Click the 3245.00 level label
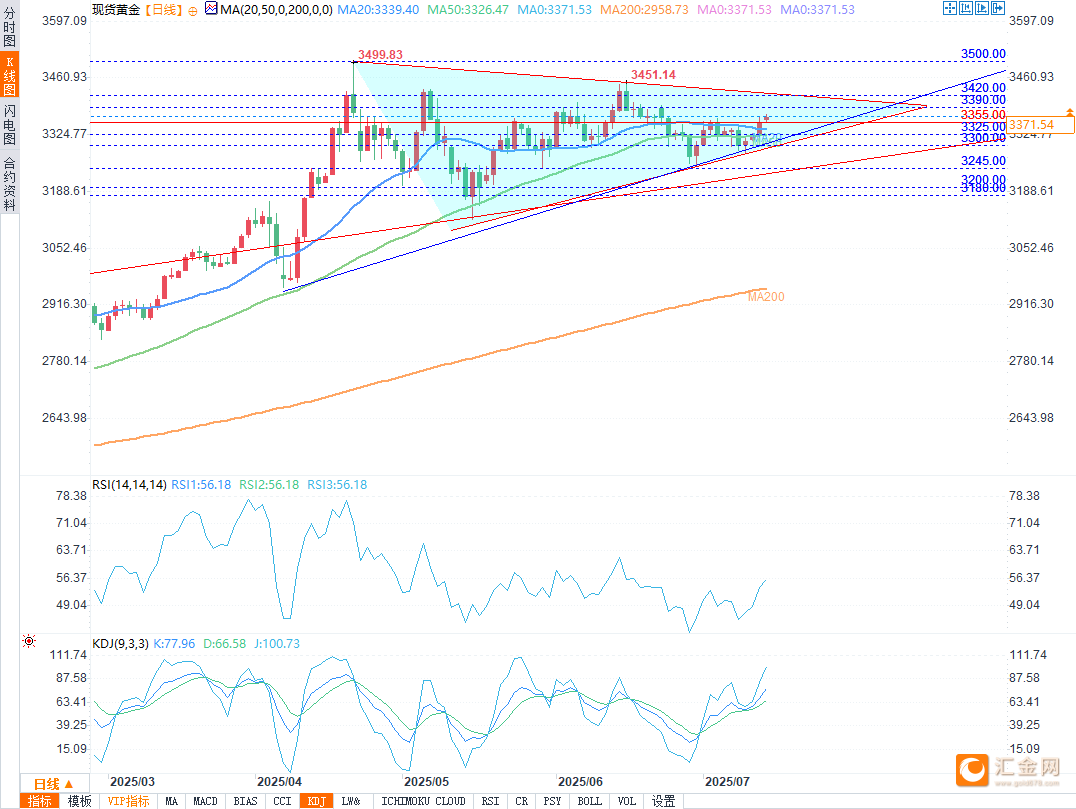This screenshot has height=809, width=1076. click(983, 161)
